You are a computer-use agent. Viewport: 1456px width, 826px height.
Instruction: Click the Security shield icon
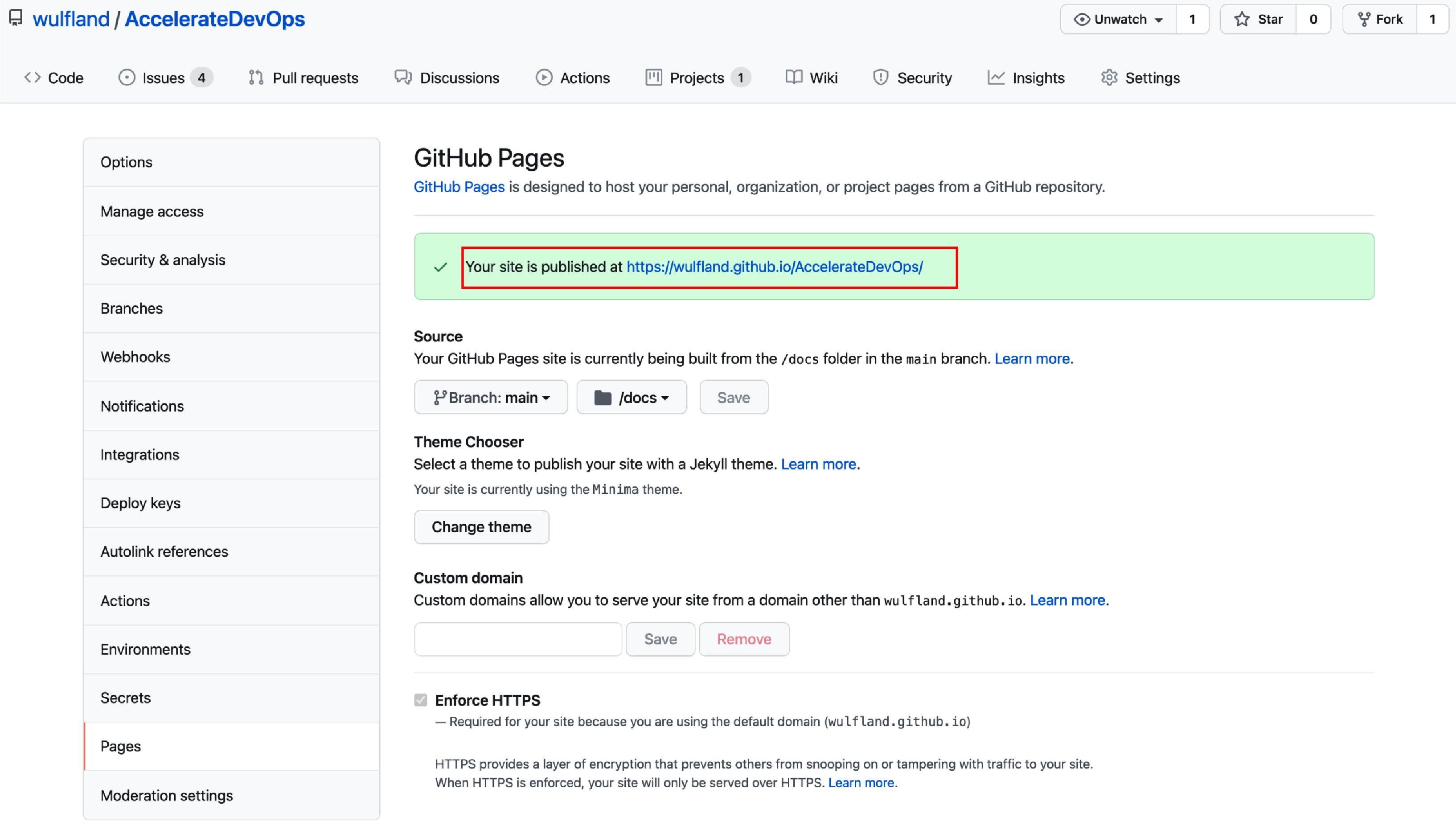click(x=880, y=77)
